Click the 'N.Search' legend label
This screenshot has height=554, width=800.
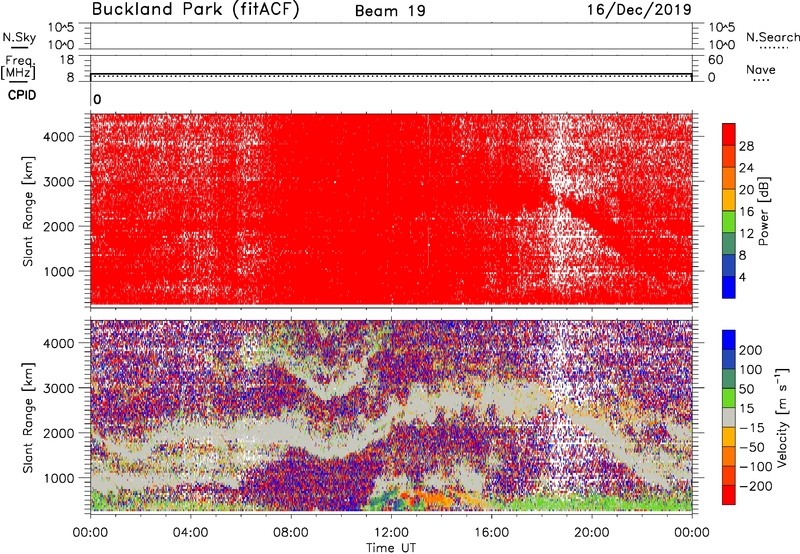coord(772,37)
